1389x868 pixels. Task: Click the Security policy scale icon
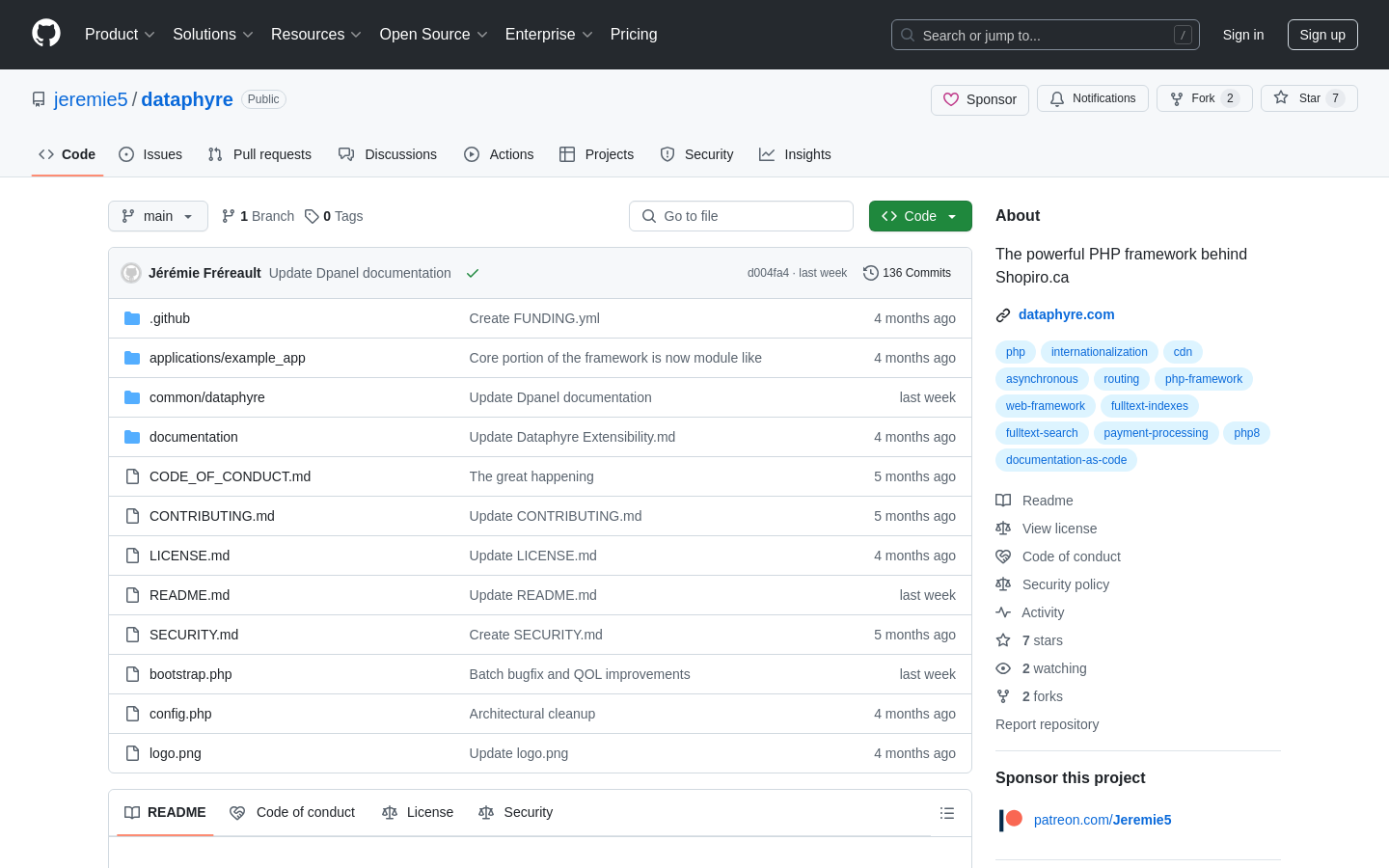tap(1003, 584)
